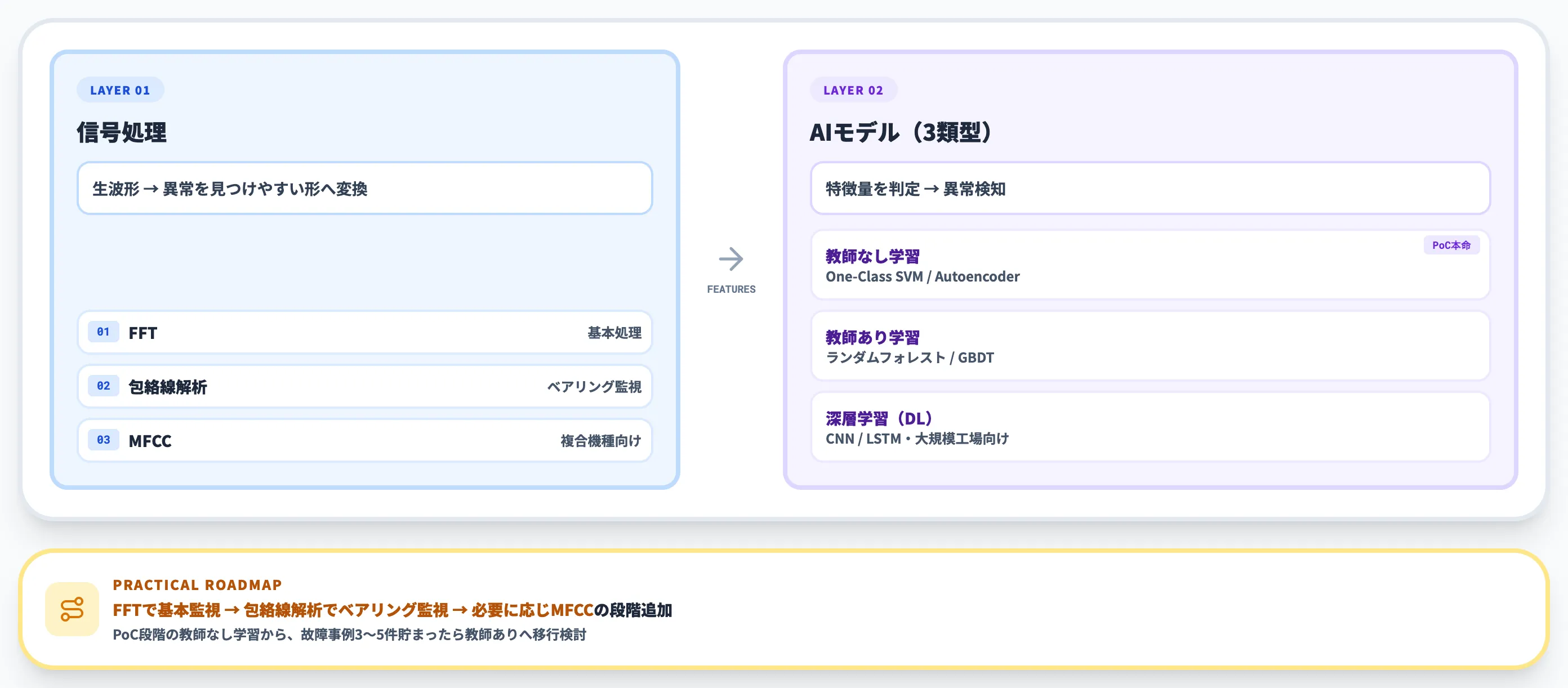Click the 包絡線解析 row title

(167, 387)
